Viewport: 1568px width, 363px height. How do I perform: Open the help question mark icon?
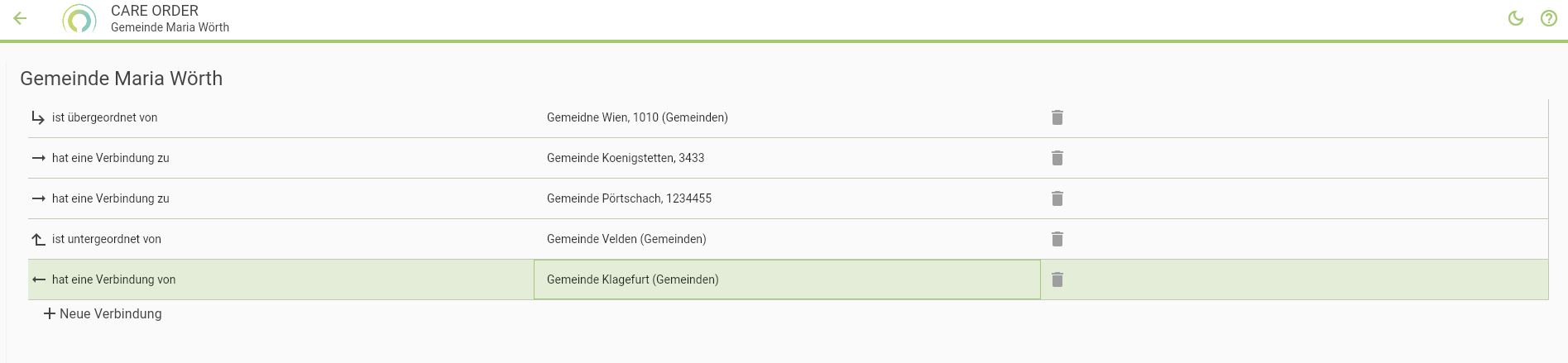[1549, 18]
